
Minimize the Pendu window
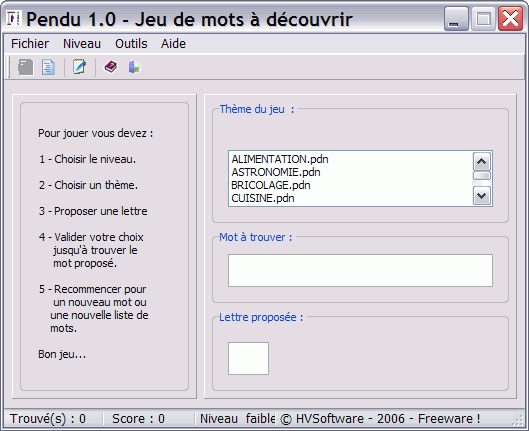[456, 19]
